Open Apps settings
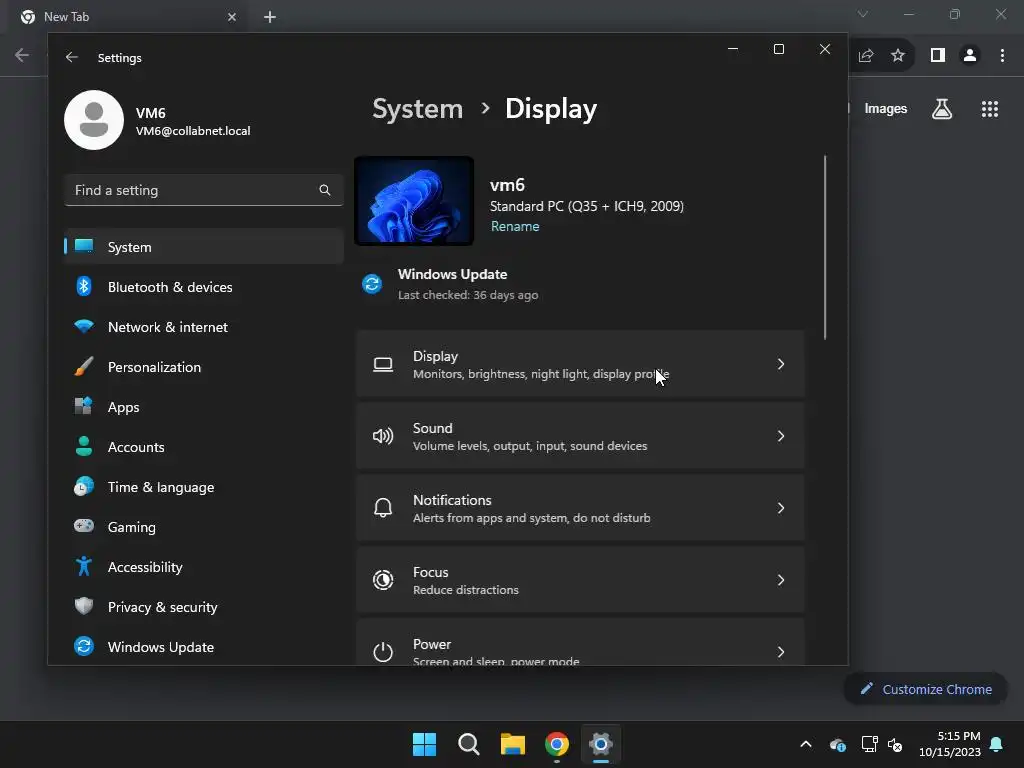This screenshot has width=1024, height=768. (204, 406)
